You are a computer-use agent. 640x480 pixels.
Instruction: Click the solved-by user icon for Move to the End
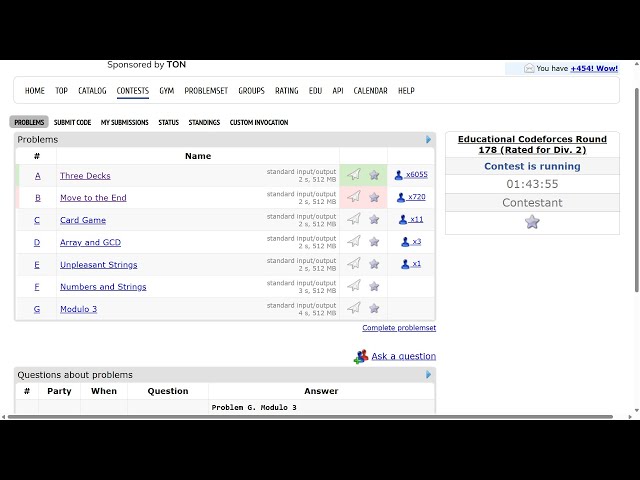tap(401, 197)
